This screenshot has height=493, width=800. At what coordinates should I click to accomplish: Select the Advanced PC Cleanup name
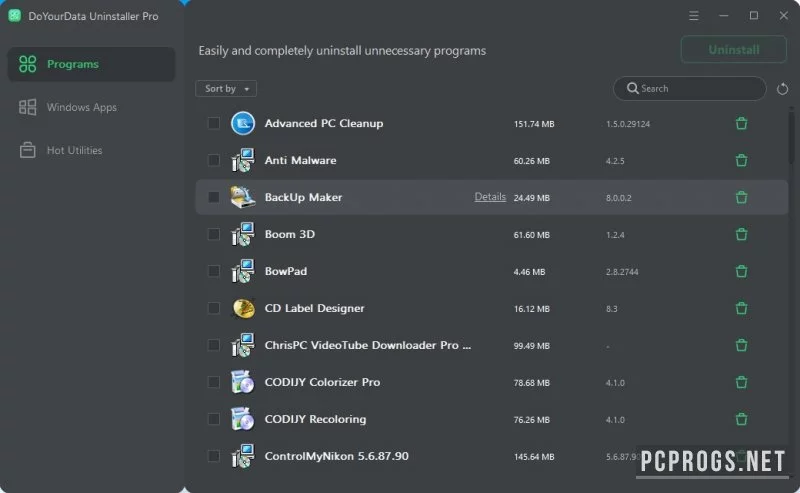pos(324,124)
